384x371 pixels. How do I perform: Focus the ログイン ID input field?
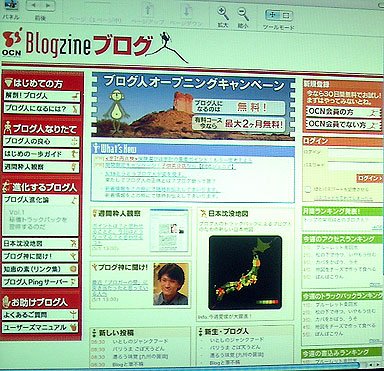pyautogui.click(x=355, y=153)
